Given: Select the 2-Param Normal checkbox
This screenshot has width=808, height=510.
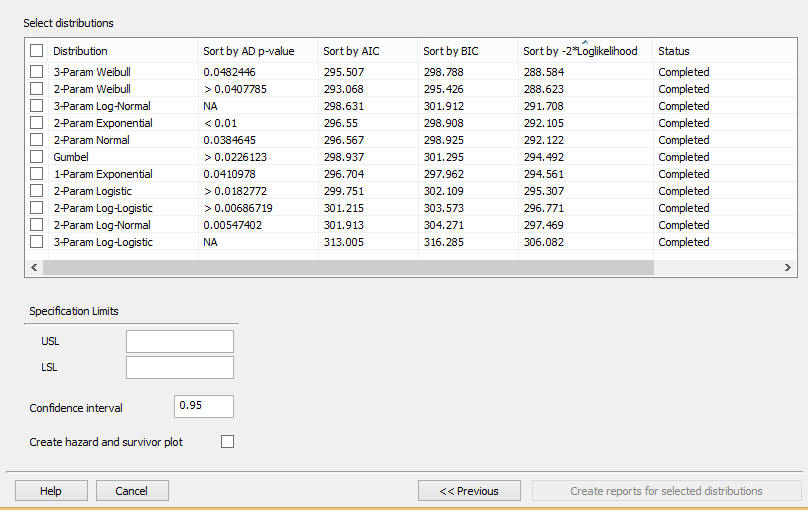Looking at the screenshot, I should point(37,140).
